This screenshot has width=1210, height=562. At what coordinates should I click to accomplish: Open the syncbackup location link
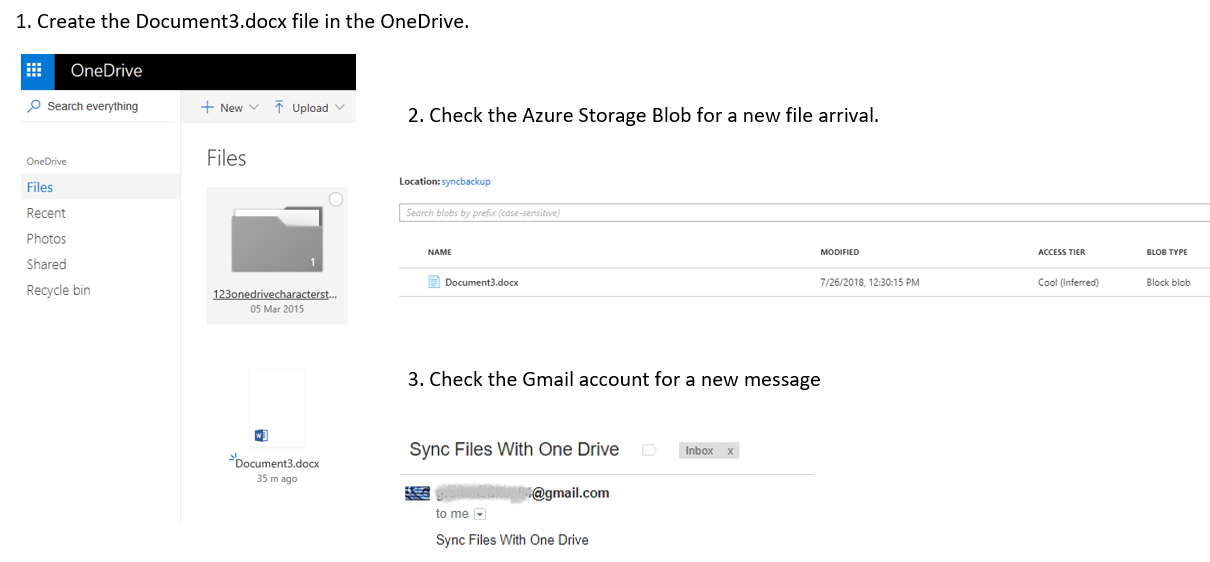tap(466, 181)
